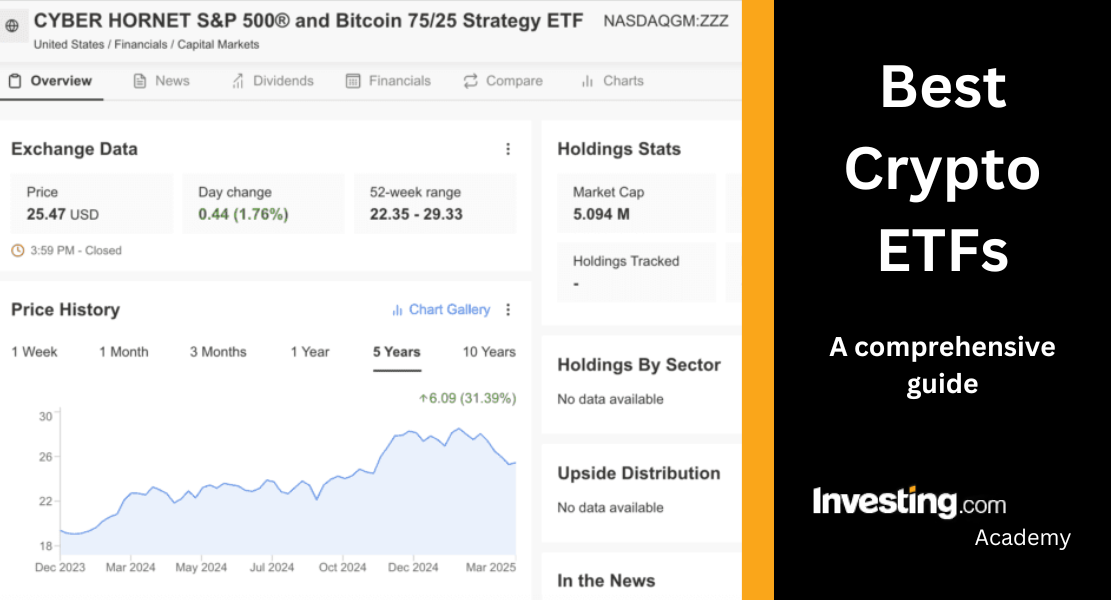Open Exchange Data three-dot menu

508,149
